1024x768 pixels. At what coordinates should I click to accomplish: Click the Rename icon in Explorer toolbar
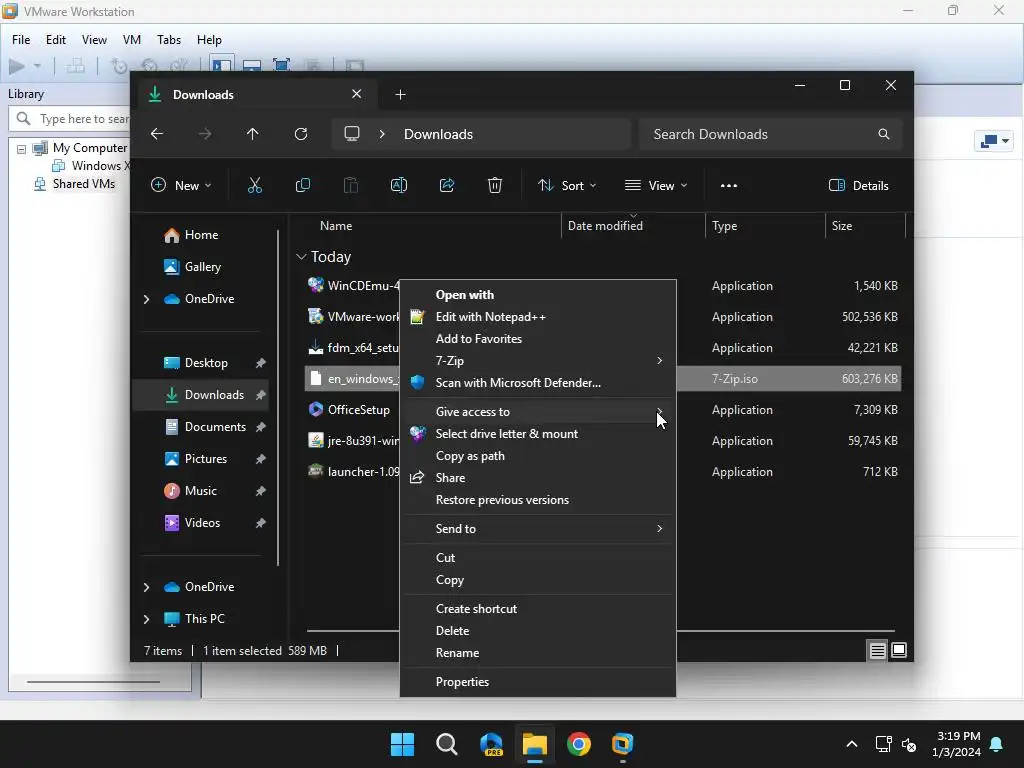click(398, 185)
